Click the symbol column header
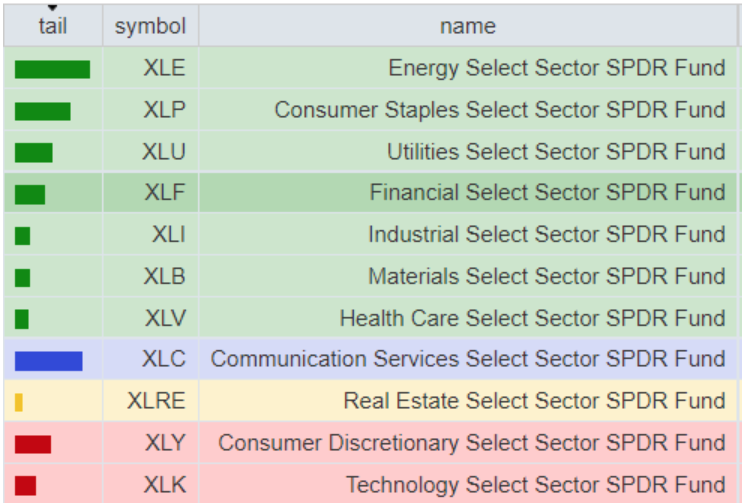This screenshot has width=742, height=504. [150, 26]
